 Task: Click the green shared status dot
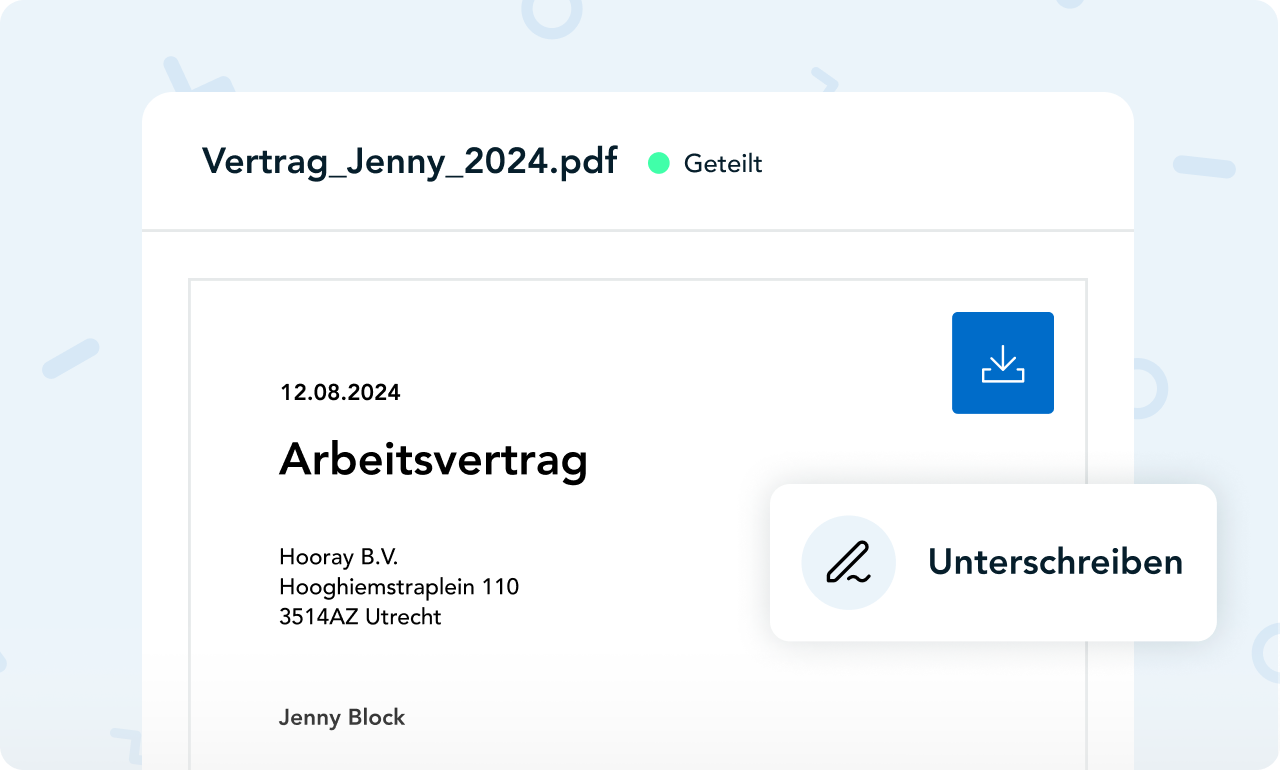click(658, 163)
